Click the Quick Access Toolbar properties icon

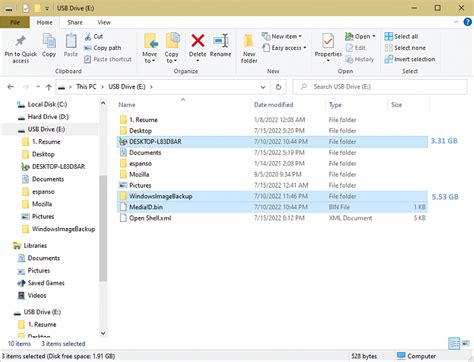pyautogui.click(x=26, y=8)
